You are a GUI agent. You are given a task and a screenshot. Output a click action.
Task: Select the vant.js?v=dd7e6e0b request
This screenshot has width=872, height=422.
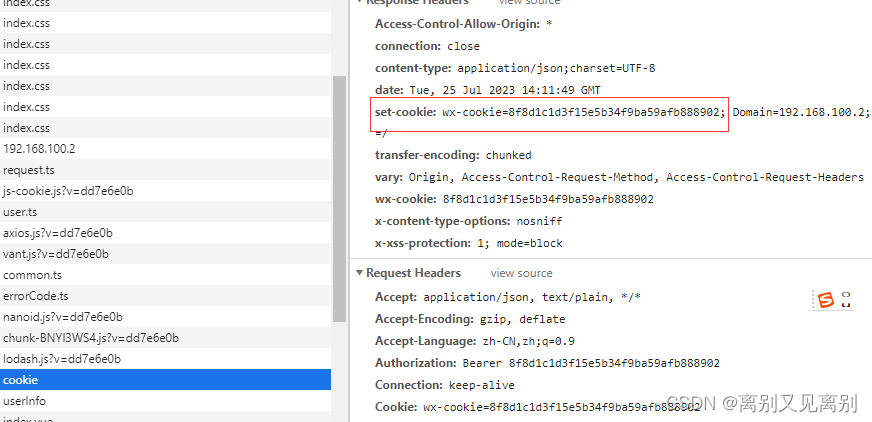point(165,254)
